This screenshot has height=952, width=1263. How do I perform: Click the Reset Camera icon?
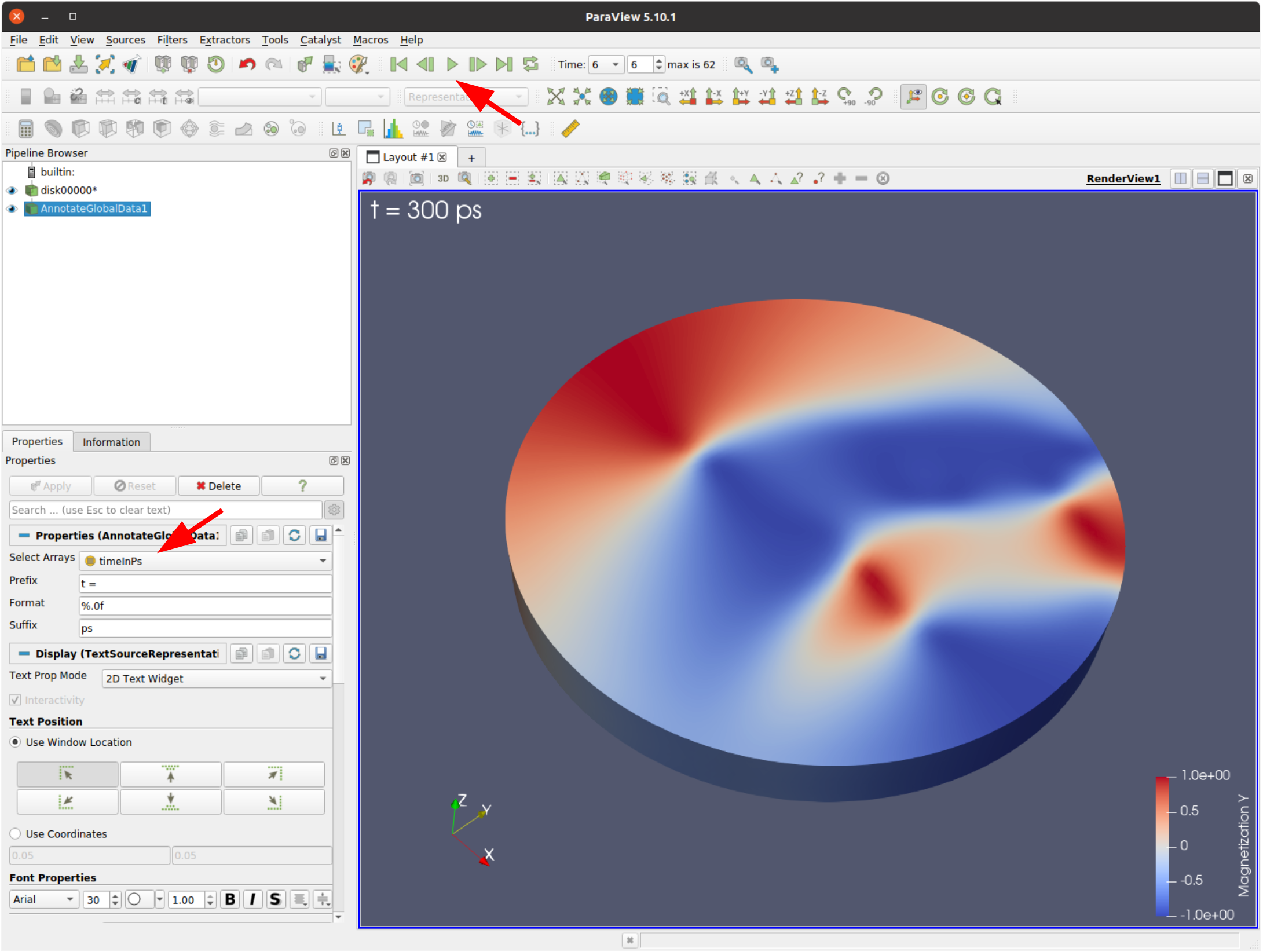click(x=556, y=97)
